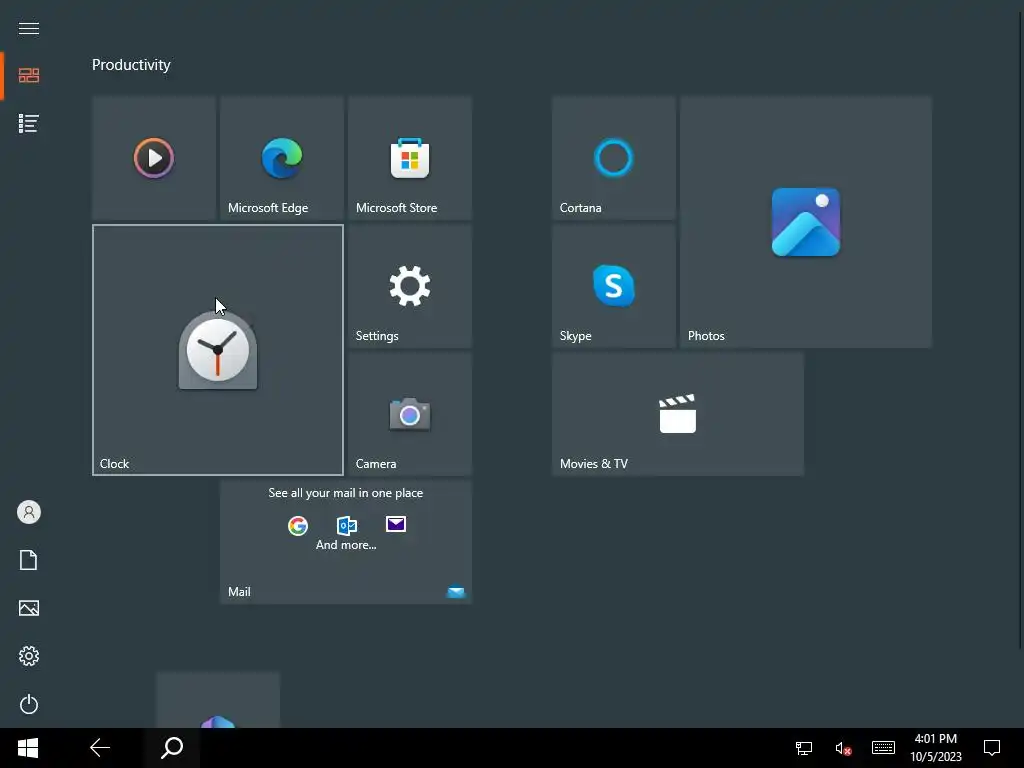Click the 4:01 PM clock and date

point(936,748)
